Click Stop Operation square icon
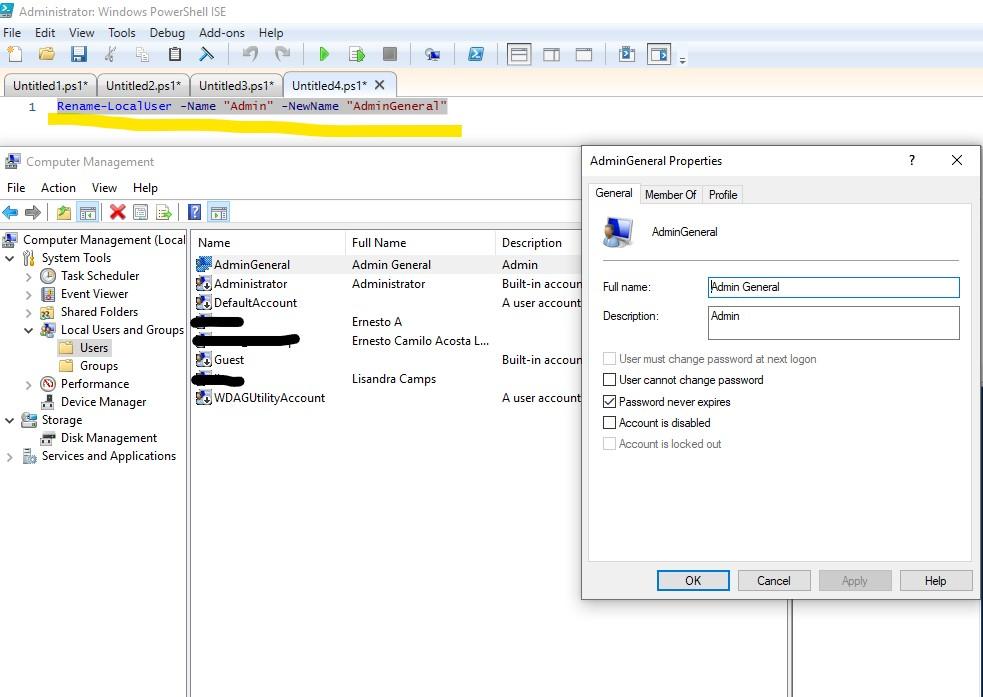Image resolution: width=983 pixels, height=697 pixels. [x=389, y=55]
